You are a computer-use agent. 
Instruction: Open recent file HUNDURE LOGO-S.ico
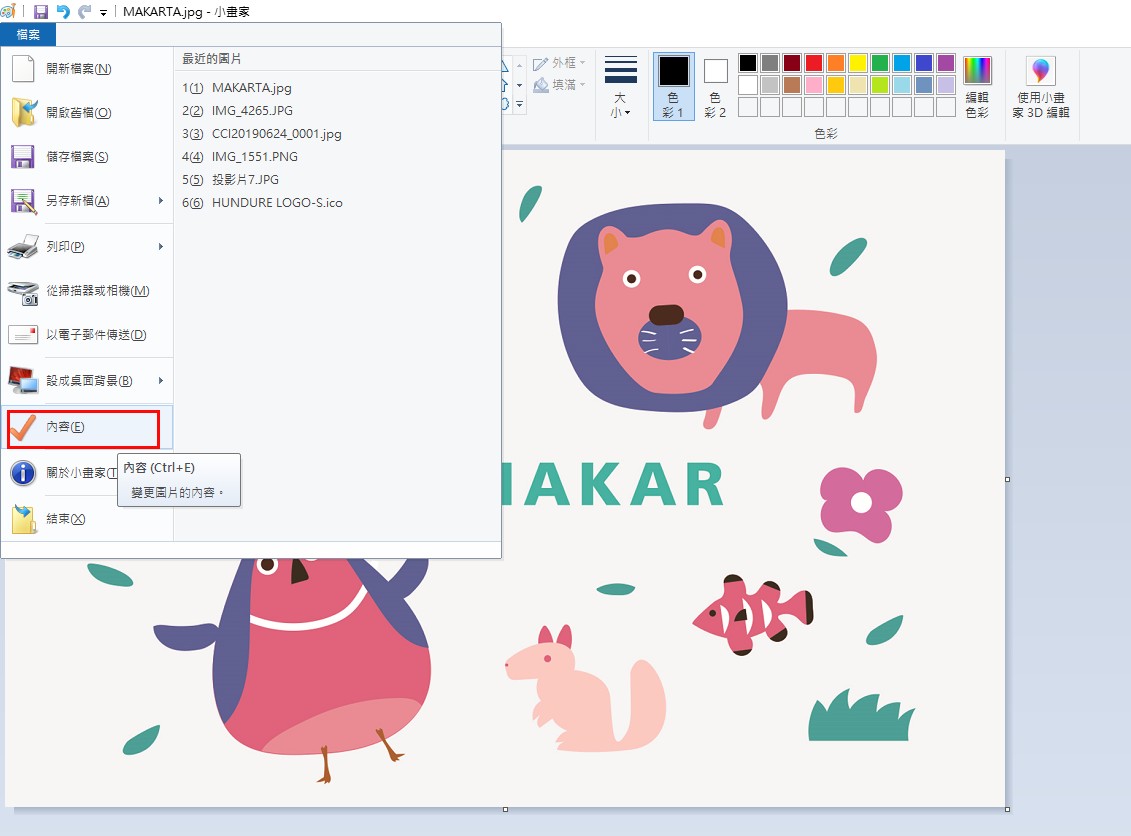[276, 203]
